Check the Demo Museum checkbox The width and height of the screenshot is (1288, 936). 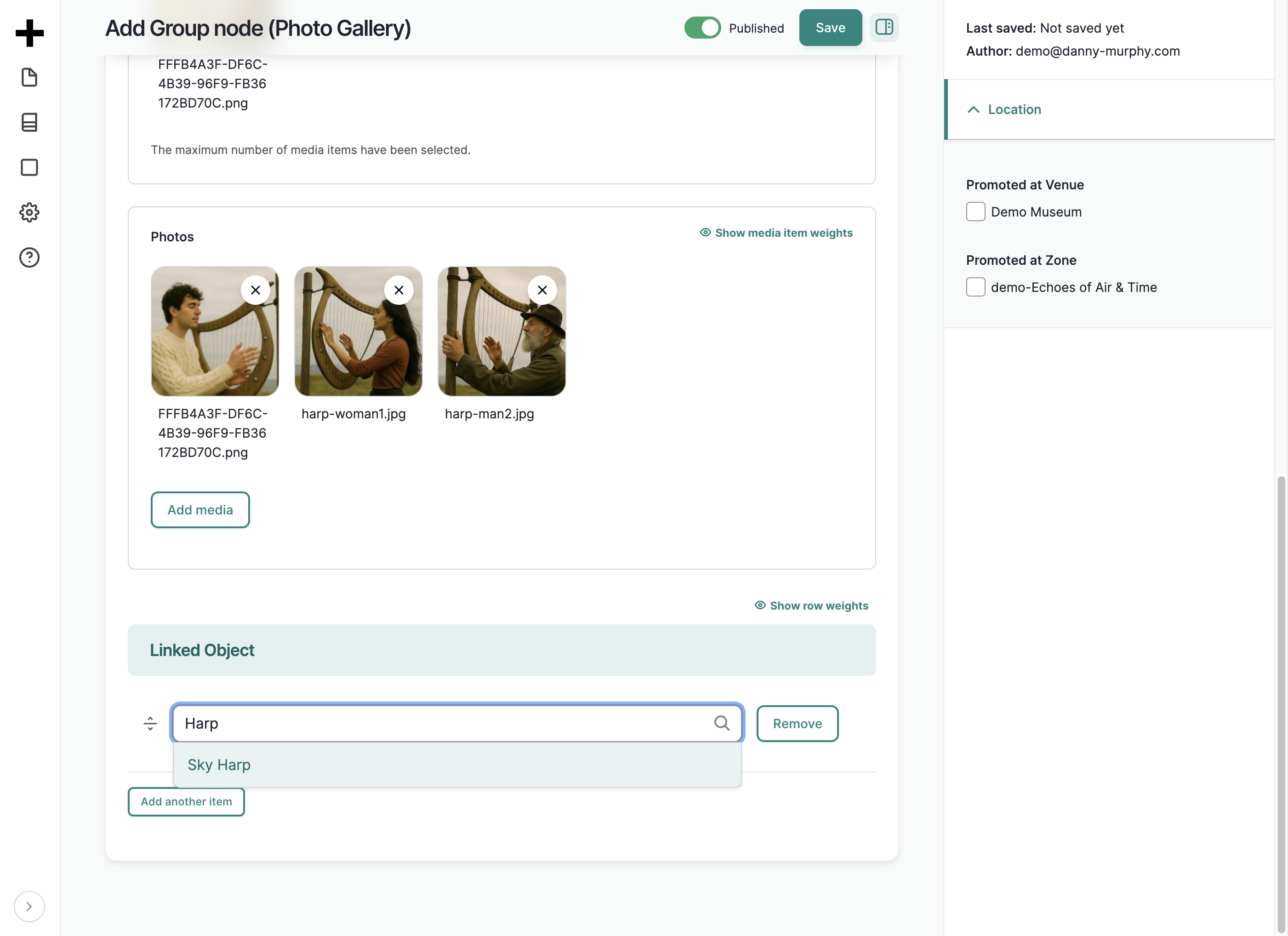click(976, 212)
